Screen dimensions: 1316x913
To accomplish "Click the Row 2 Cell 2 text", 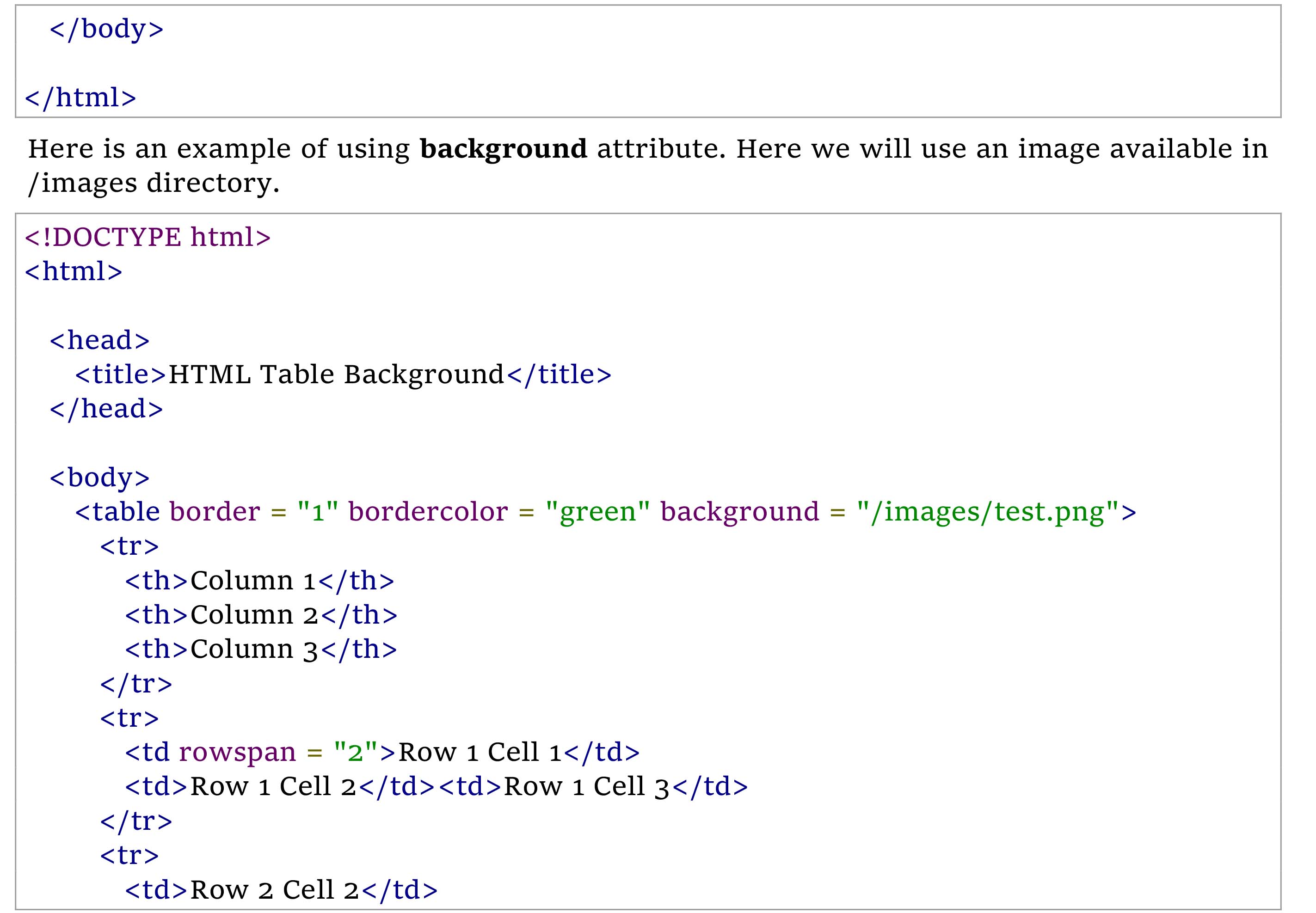I will pyautogui.click(x=274, y=889).
